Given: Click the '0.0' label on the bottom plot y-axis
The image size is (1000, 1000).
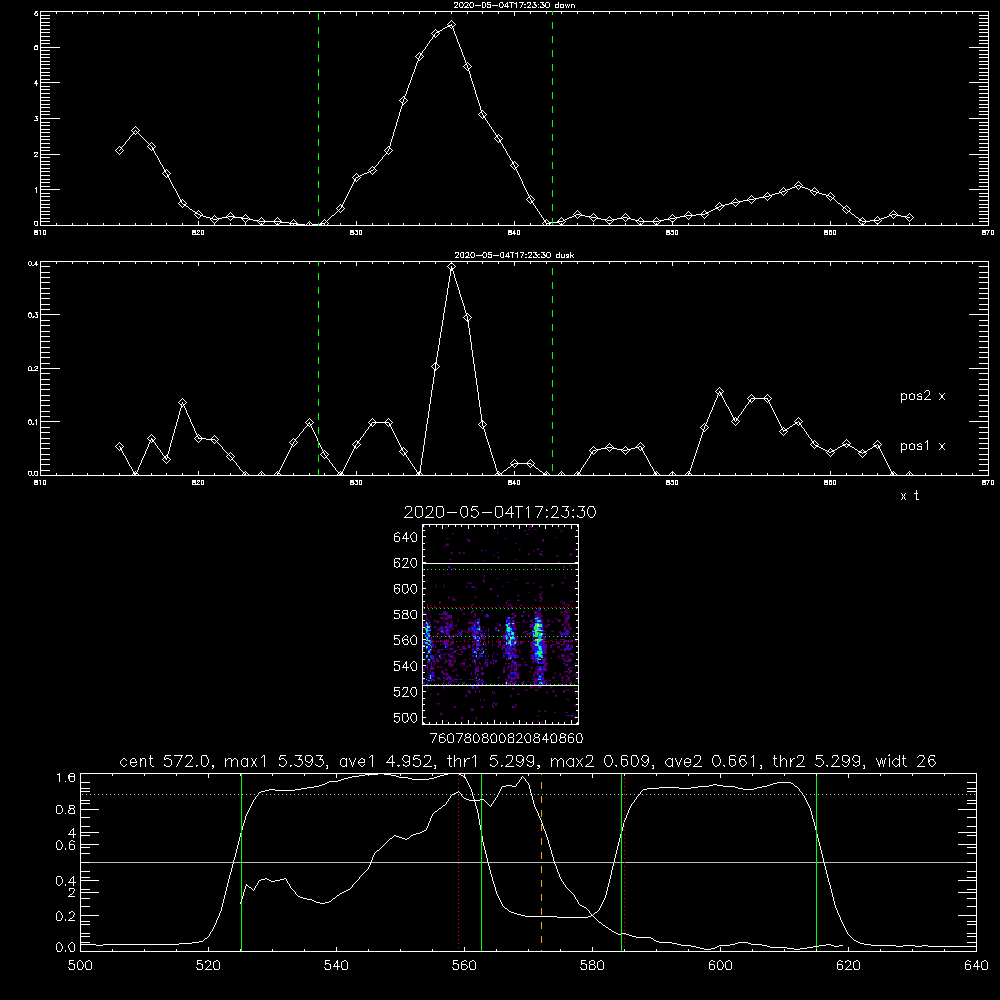Looking at the screenshot, I should point(66,948).
